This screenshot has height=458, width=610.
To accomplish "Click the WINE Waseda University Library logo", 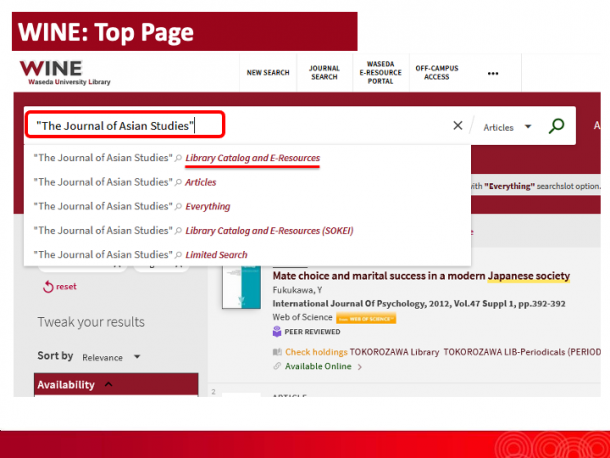I will point(65,73).
